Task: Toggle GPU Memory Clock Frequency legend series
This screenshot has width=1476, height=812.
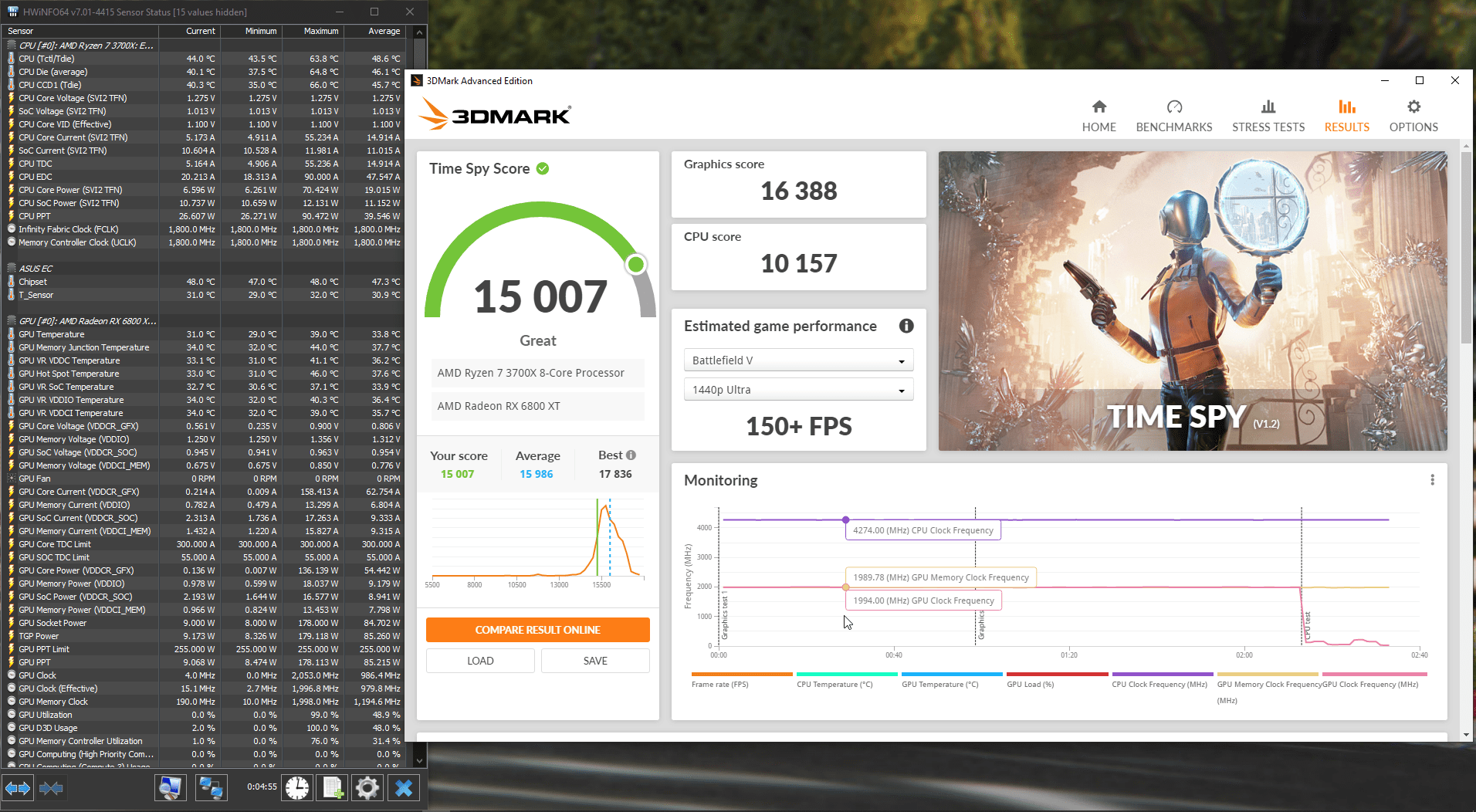Action: 1268,687
